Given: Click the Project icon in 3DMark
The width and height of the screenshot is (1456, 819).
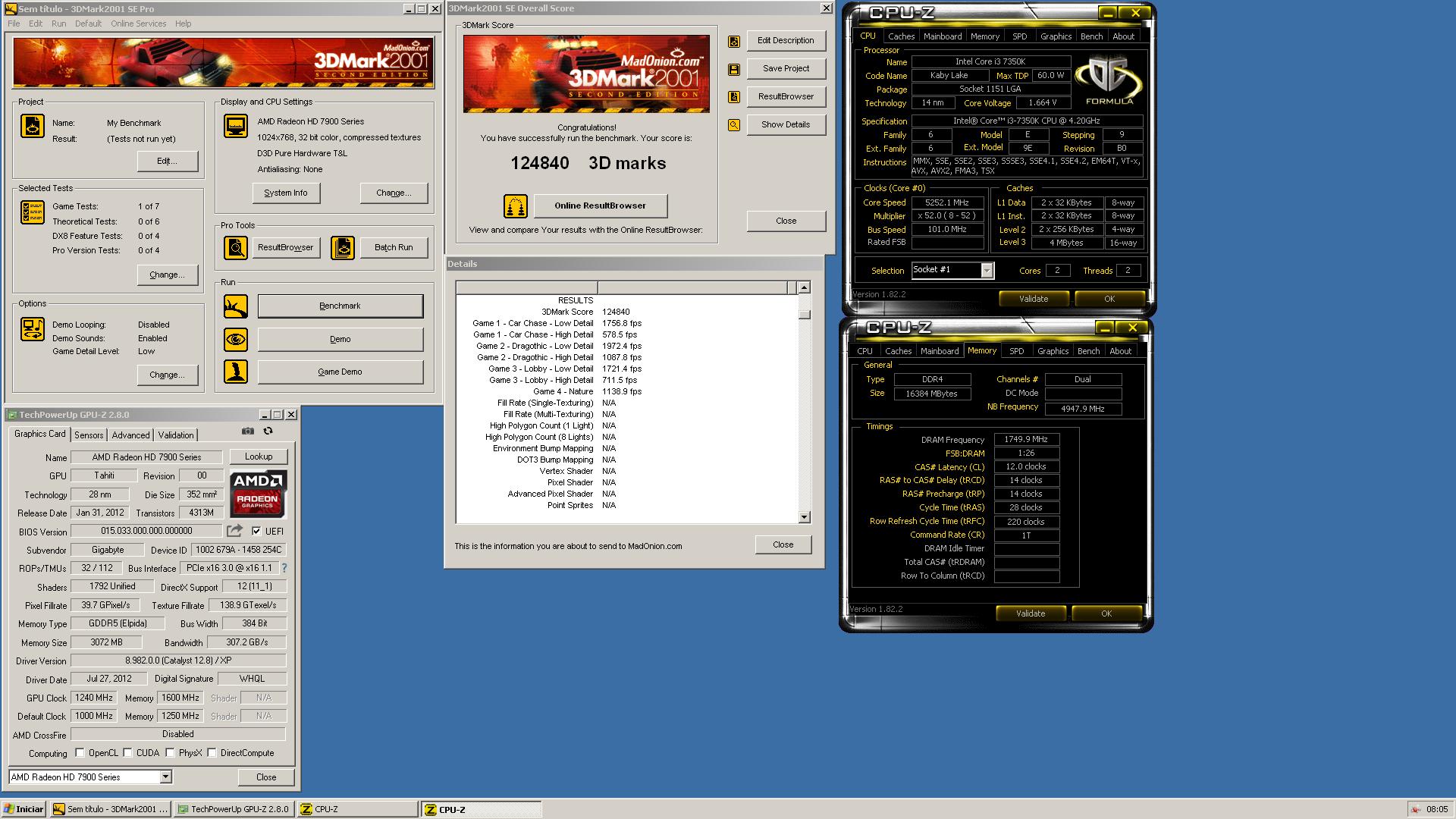Looking at the screenshot, I should tap(32, 126).
